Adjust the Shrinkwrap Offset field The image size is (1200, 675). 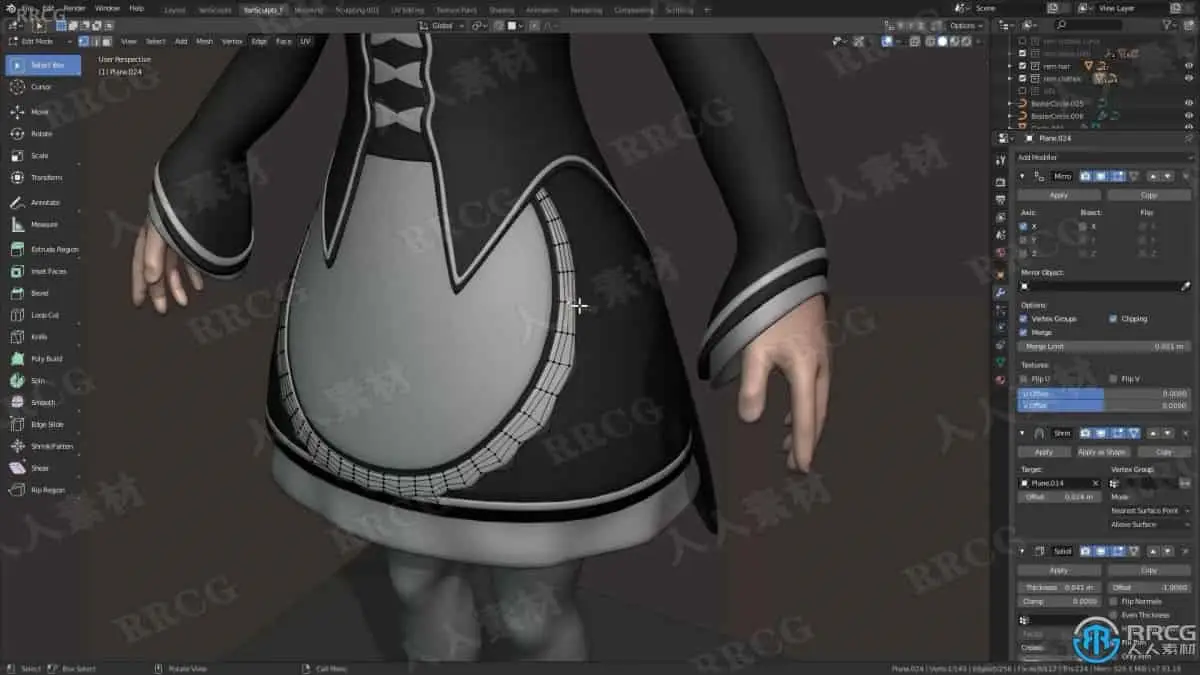1059,496
